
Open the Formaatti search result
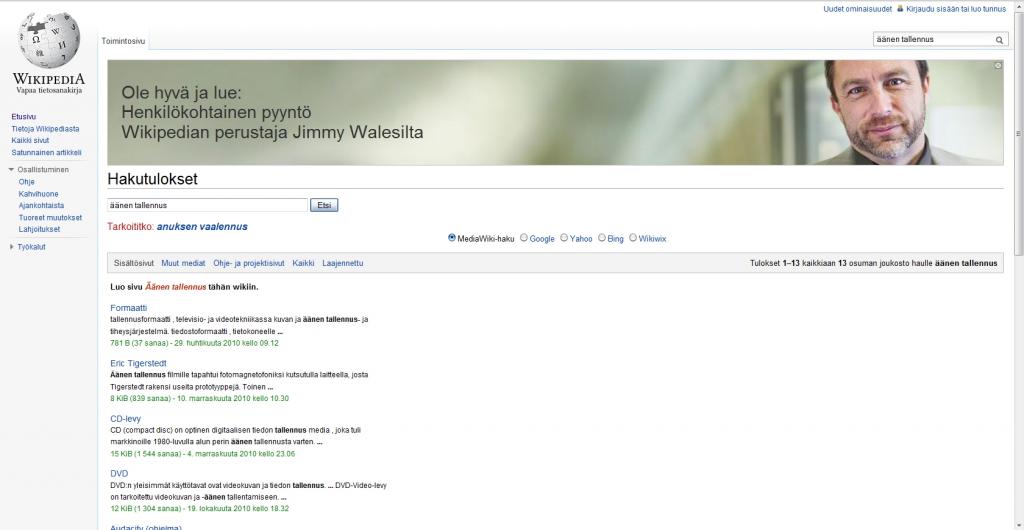129,308
